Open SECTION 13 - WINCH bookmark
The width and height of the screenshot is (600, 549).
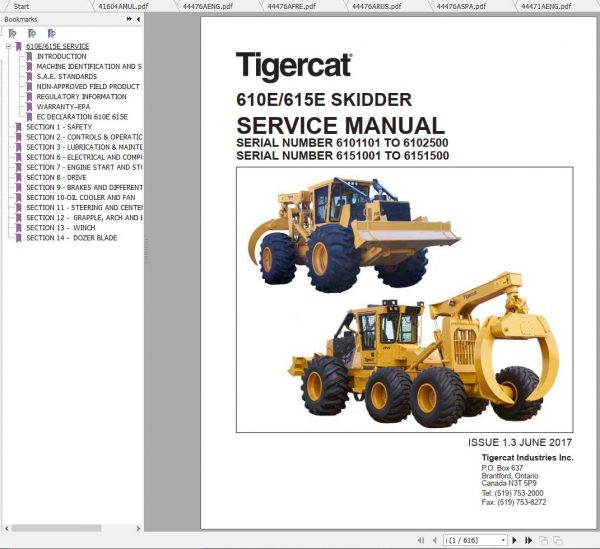click(60, 228)
